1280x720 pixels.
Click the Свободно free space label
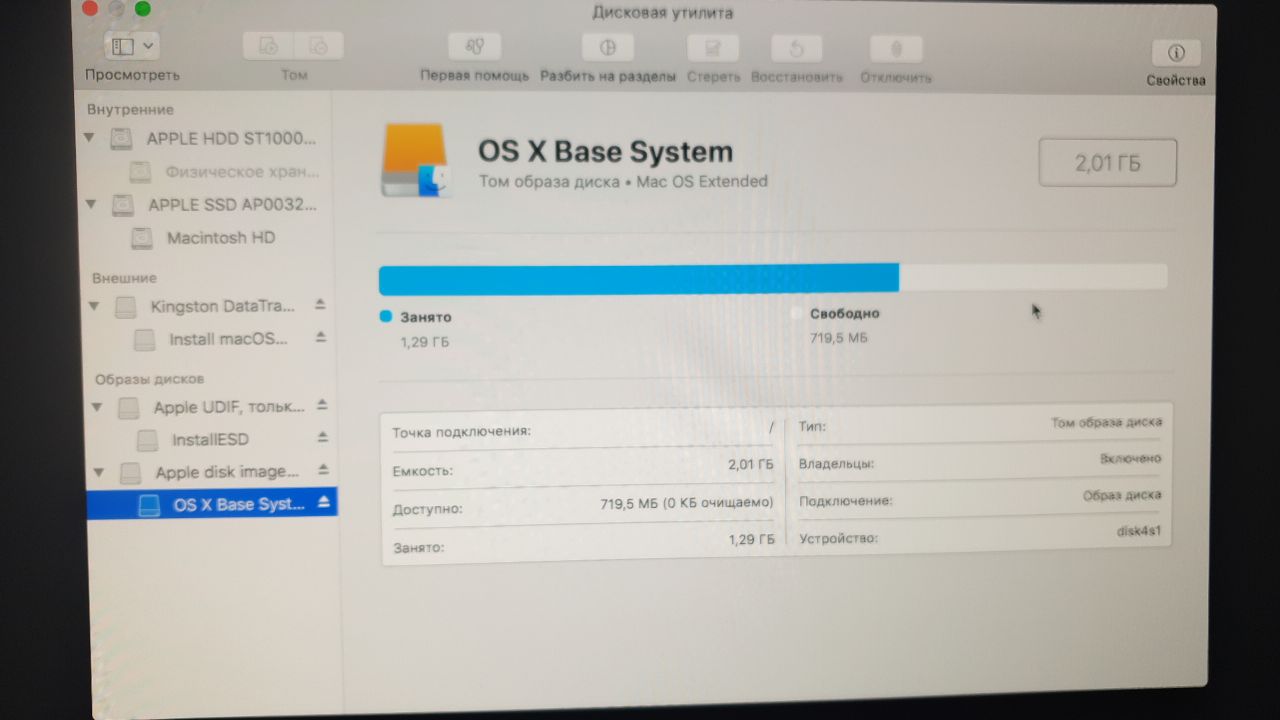pyautogui.click(x=845, y=313)
